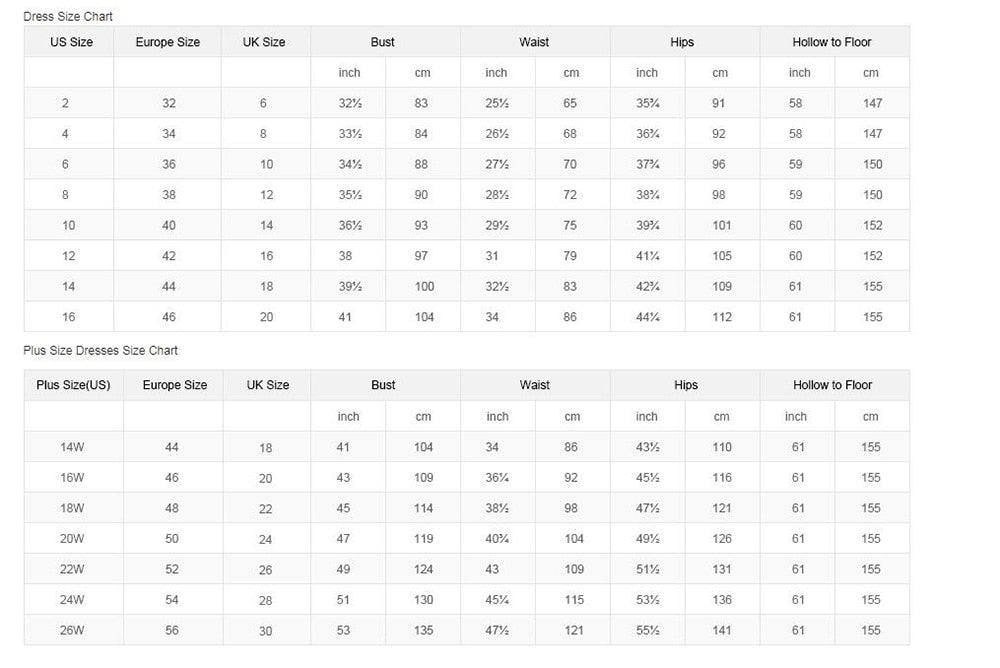The width and height of the screenshot is (1000, 668).
Task: Click the 14W plus size row label
Action: coord(72,448)
